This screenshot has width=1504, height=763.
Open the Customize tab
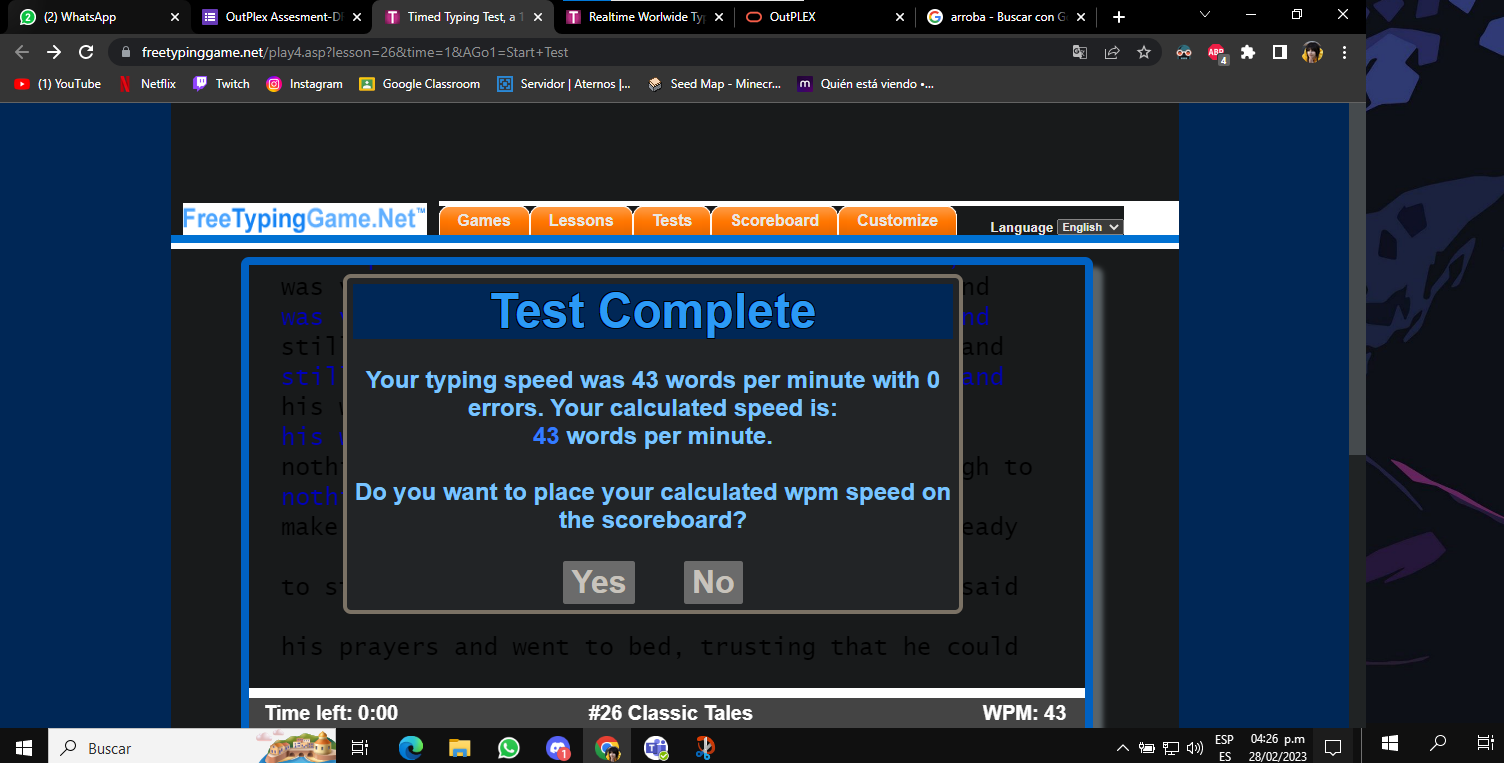tap(897, 220)
